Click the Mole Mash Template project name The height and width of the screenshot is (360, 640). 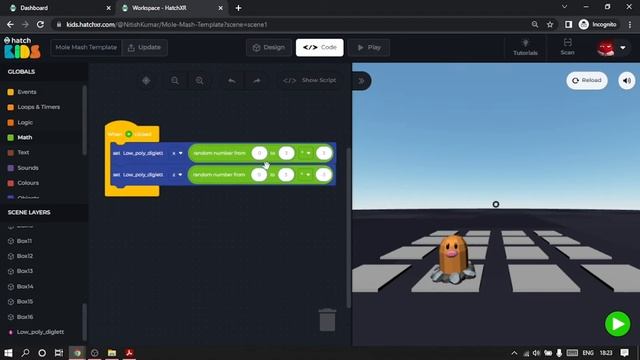coord(86,47)
